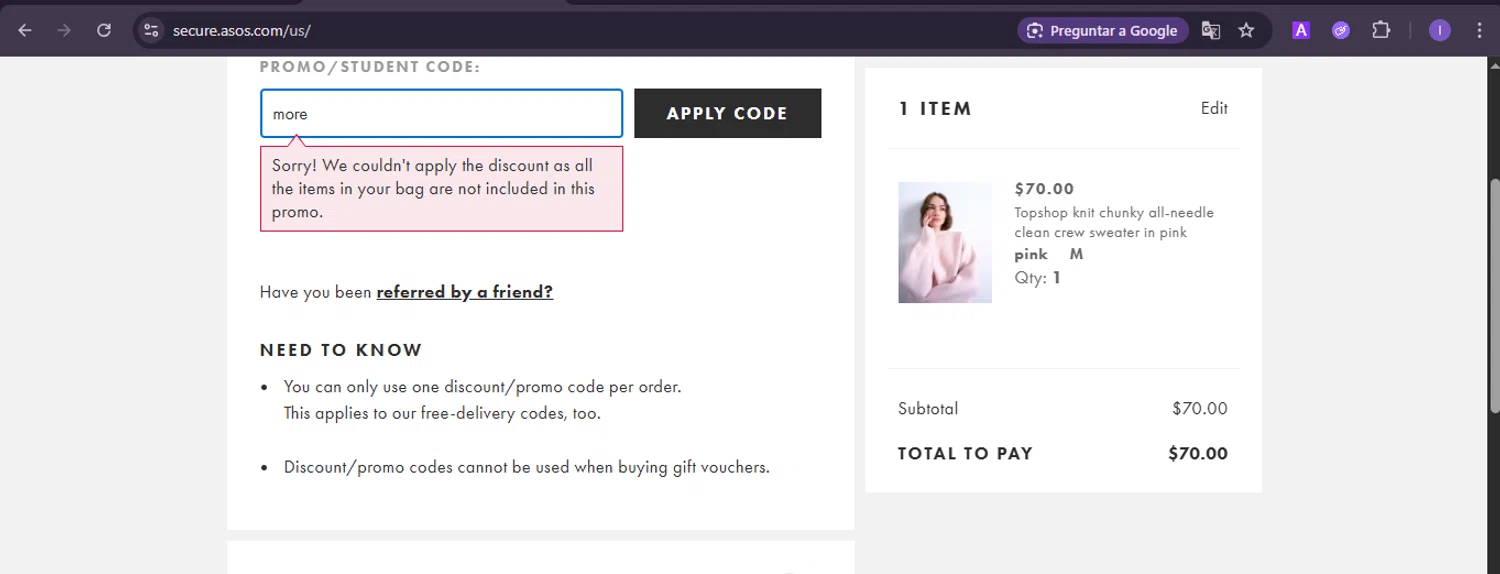Go forward in browser history
Viewport: 1500px width, 574px height.
(x=64, y=30)
